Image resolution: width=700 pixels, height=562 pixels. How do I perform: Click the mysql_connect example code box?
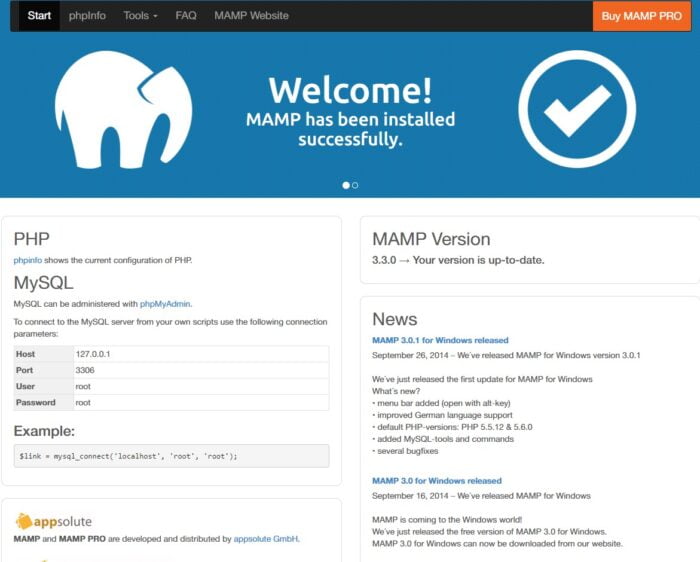[x=171, y=456]
